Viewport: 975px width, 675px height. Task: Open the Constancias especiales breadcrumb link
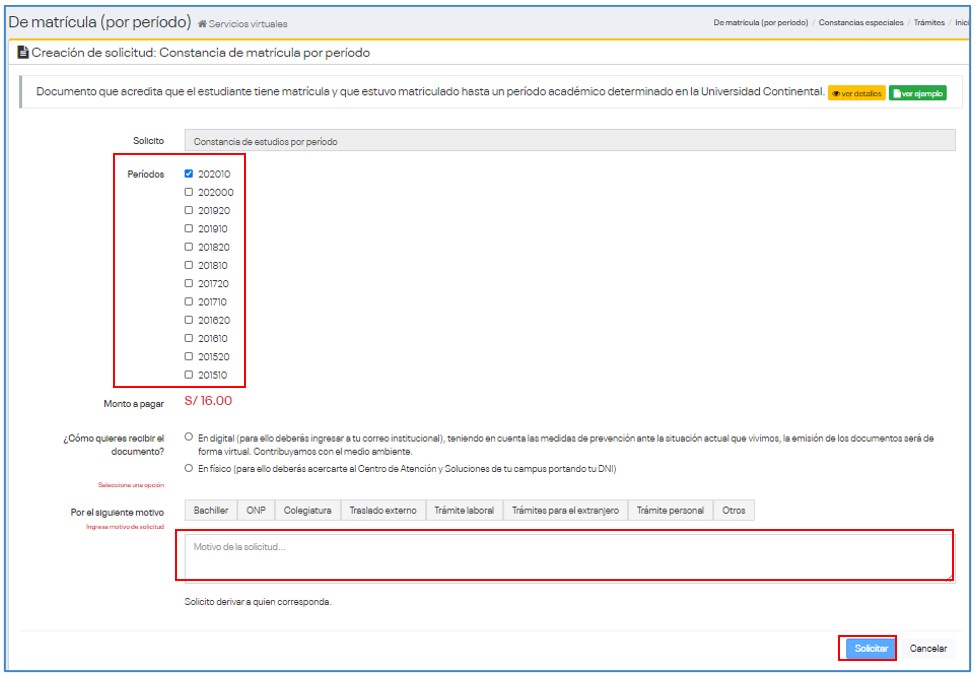[x=860, y=22]
